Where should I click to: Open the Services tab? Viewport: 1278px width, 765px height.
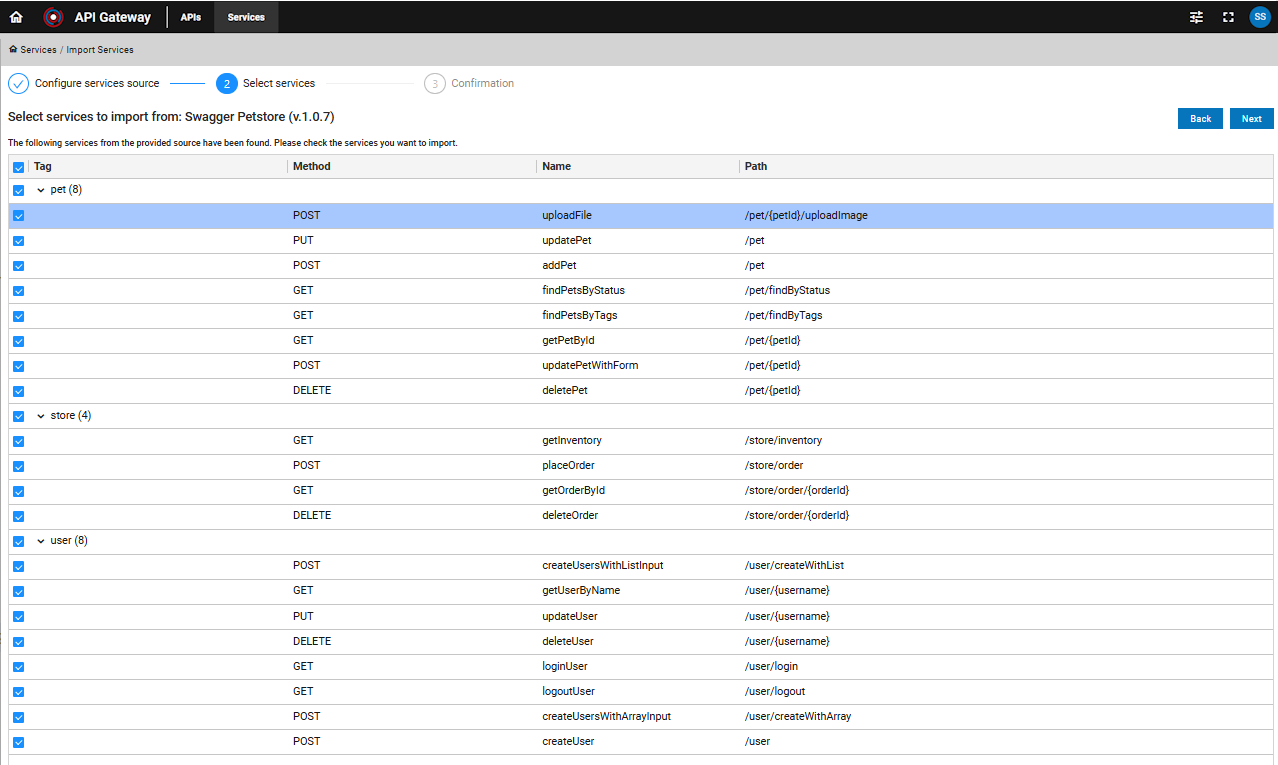(246, 17)
